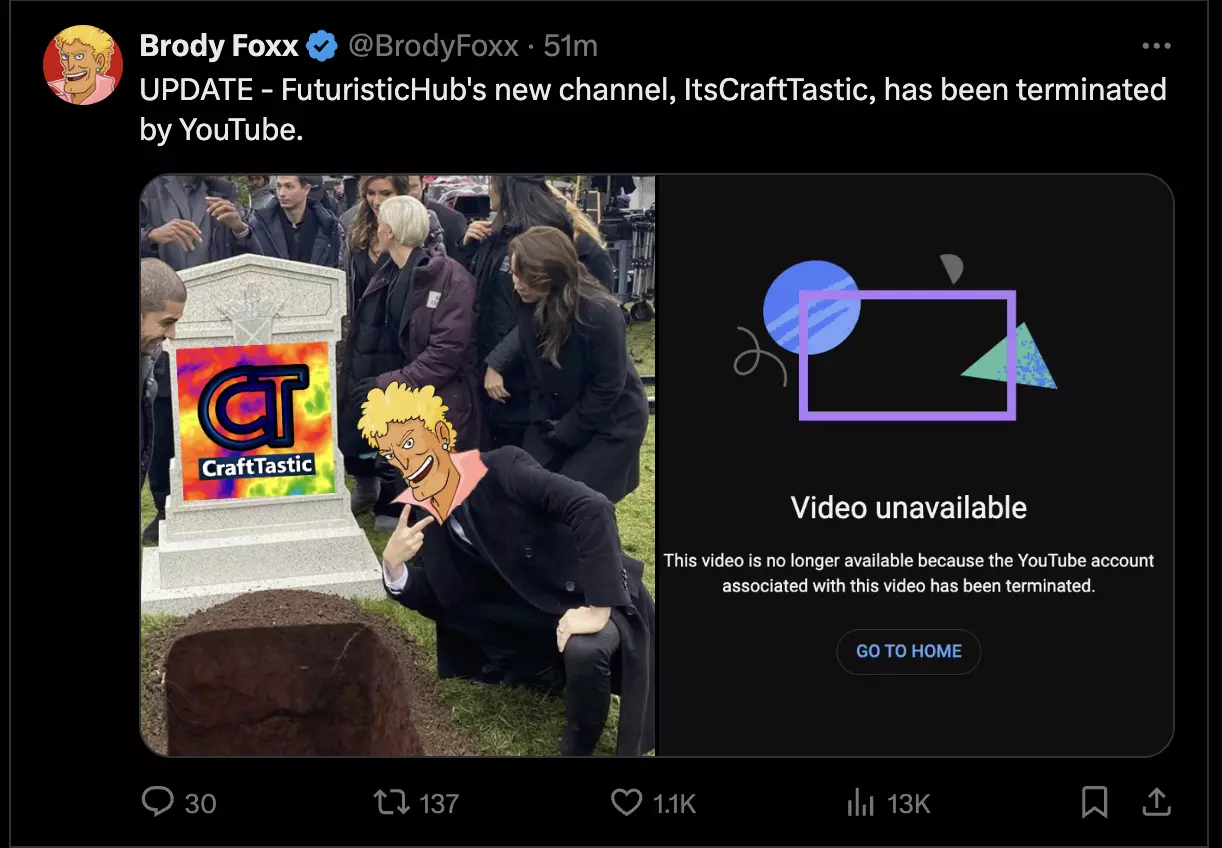Click GO TO HOME button in image

(x=909, y=651)
